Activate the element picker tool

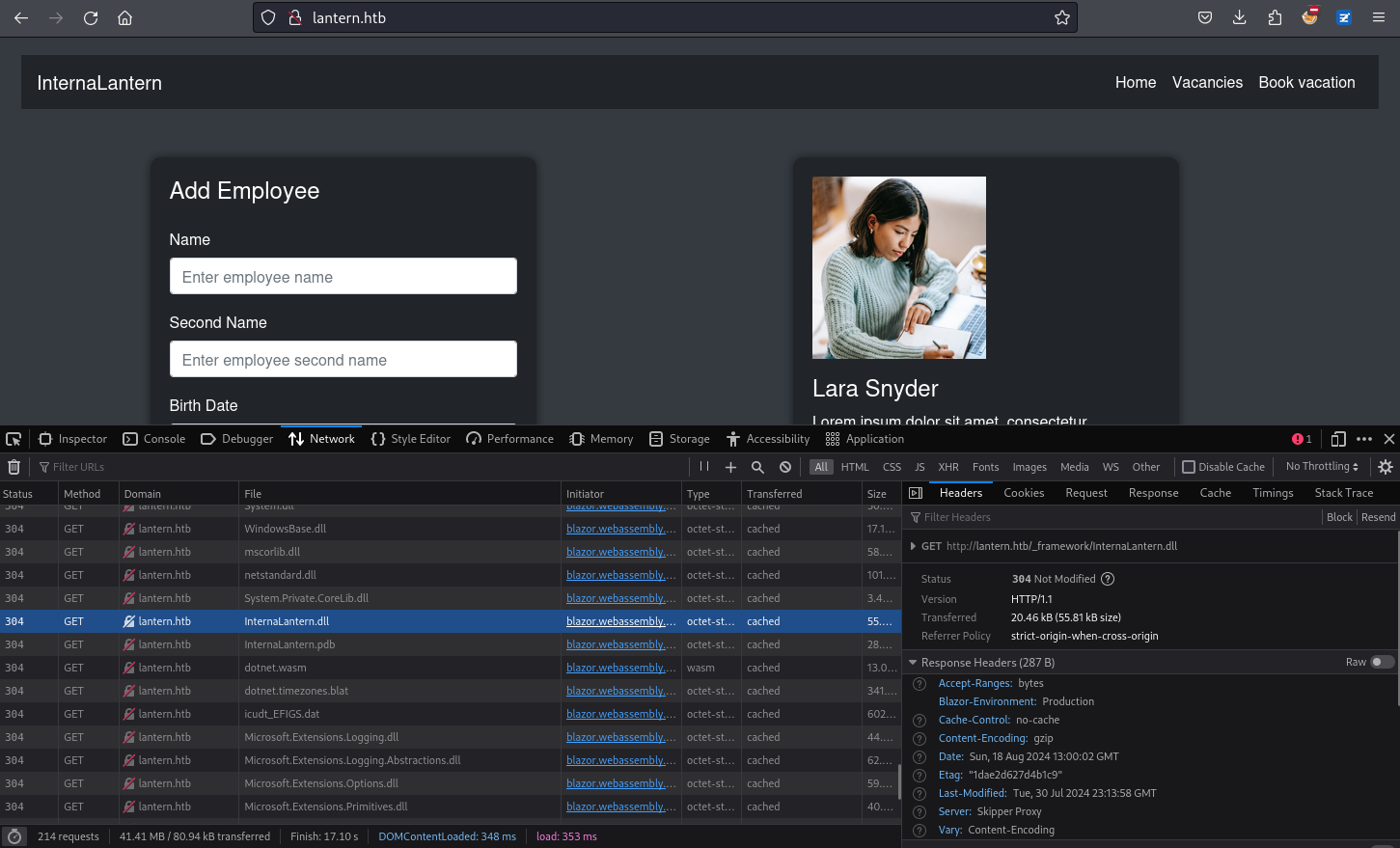point(14,439)
